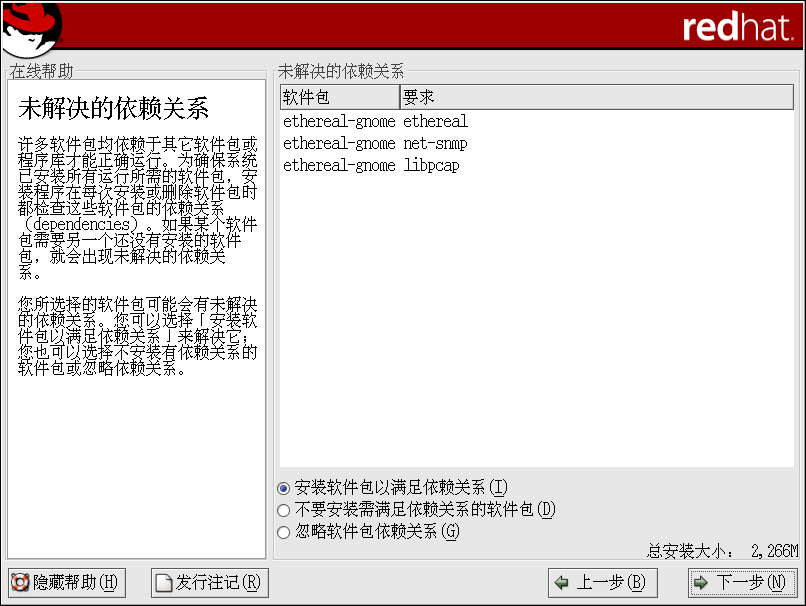806x606 pixels.
Task: Click the redhat wordmark in the banner
Action: tap(738, 28)
